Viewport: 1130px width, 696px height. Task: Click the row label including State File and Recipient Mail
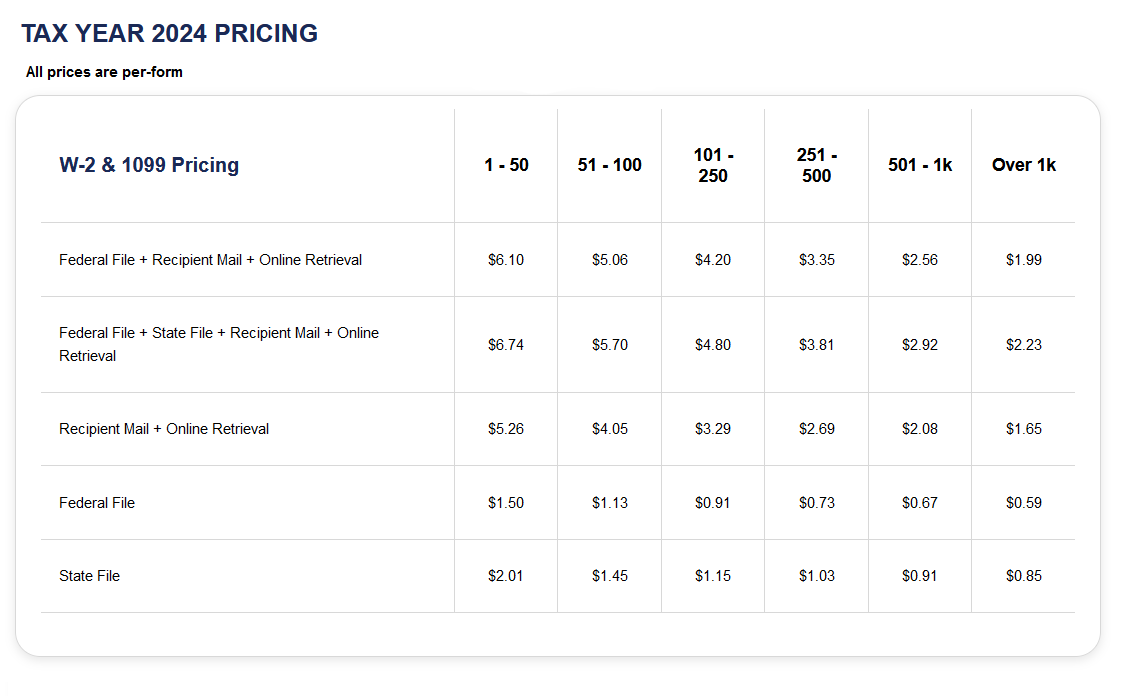[x=218, y=344]
